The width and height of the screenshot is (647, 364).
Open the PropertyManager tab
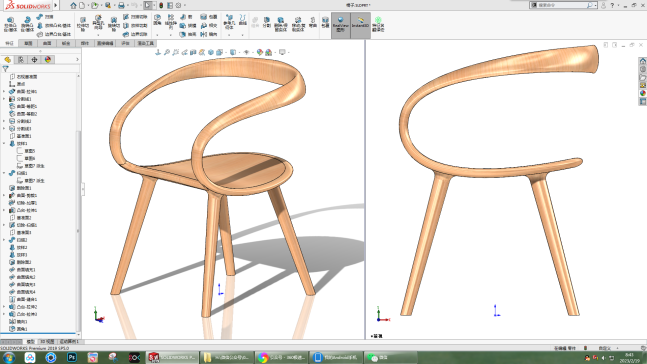click(21, 60)
